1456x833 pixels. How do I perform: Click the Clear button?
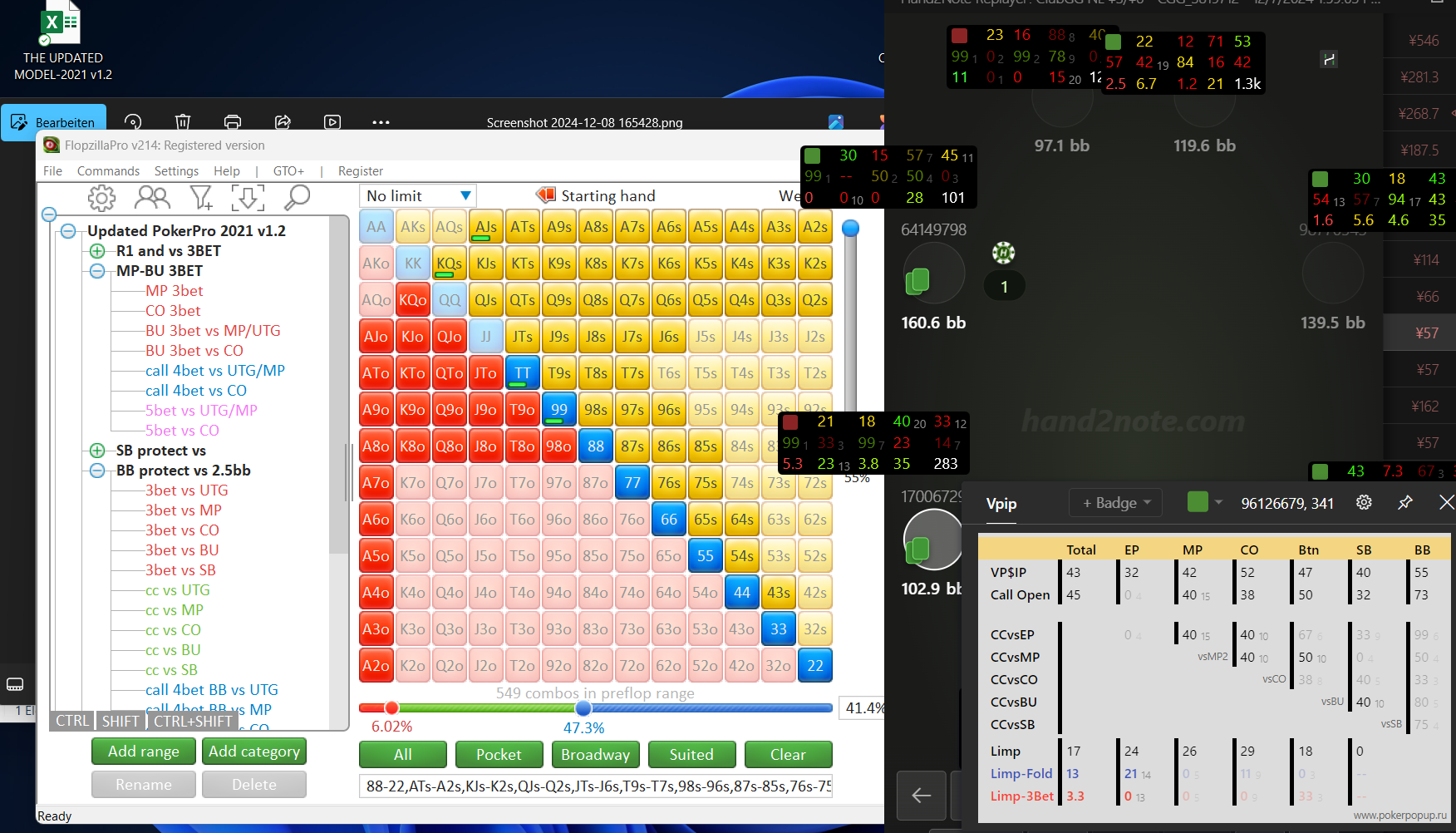click(788, 754)
